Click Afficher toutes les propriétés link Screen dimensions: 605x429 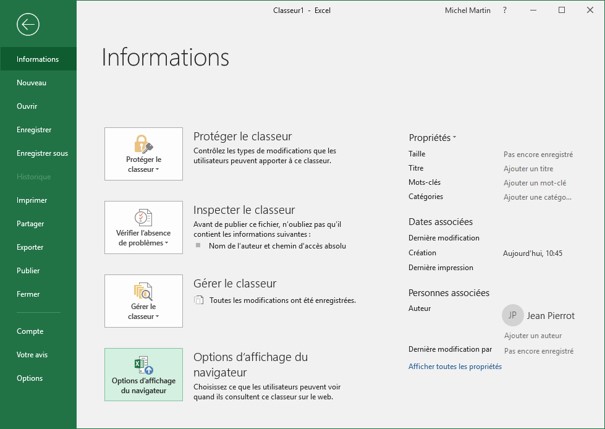click(454, 366)
